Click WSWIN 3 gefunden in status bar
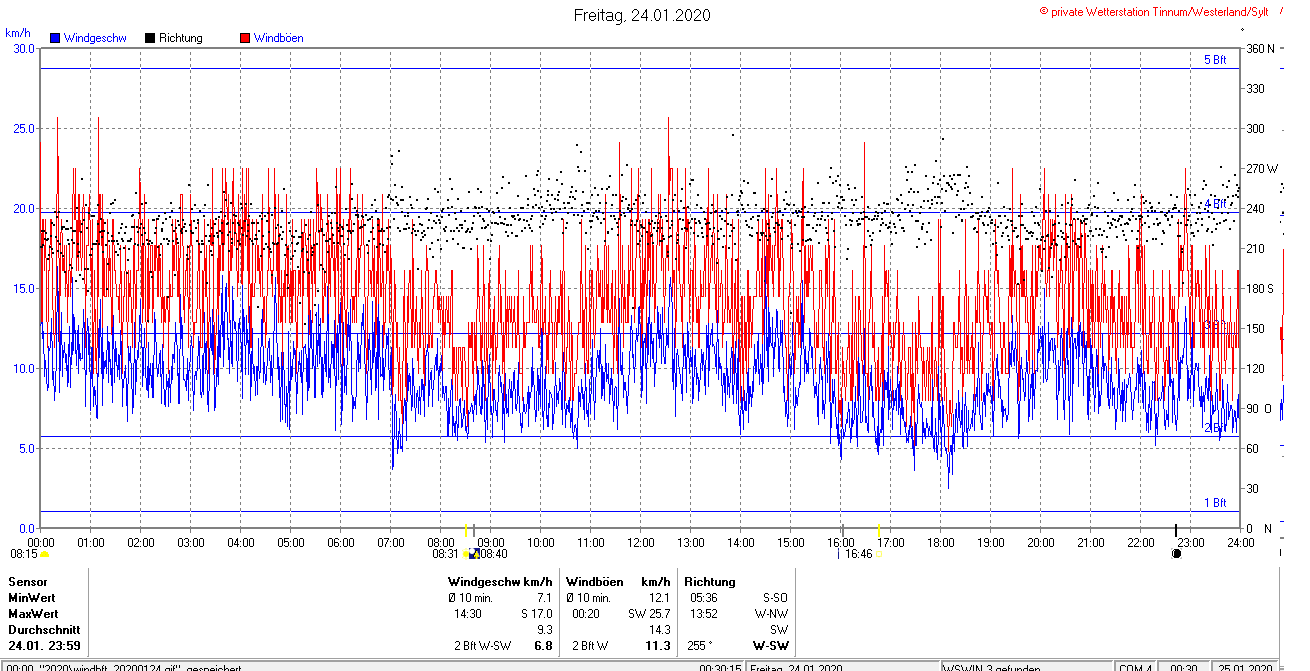The height and width of the screenshot is (671, 1310). (992, 667)
